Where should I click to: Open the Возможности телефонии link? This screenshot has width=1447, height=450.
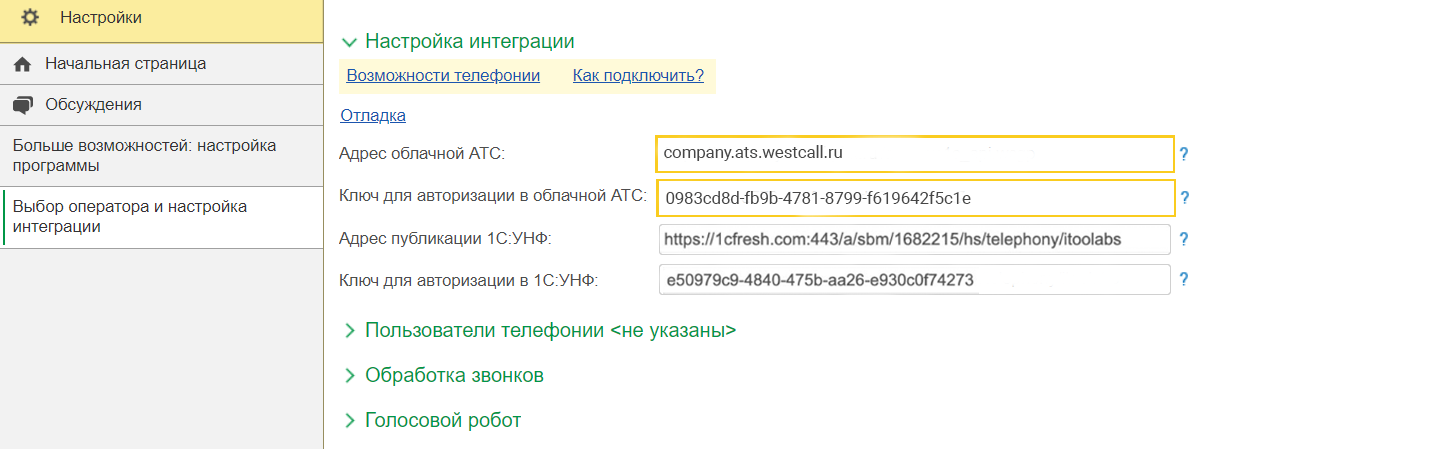(x=443, y=76)
